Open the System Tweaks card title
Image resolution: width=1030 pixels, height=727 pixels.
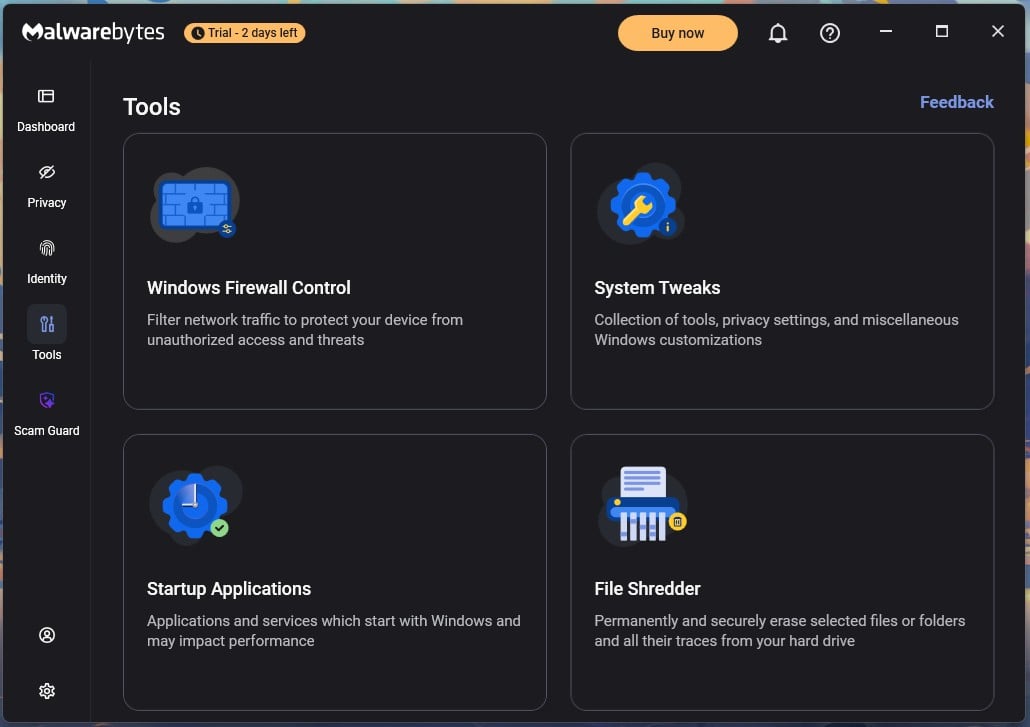point(657,288)
